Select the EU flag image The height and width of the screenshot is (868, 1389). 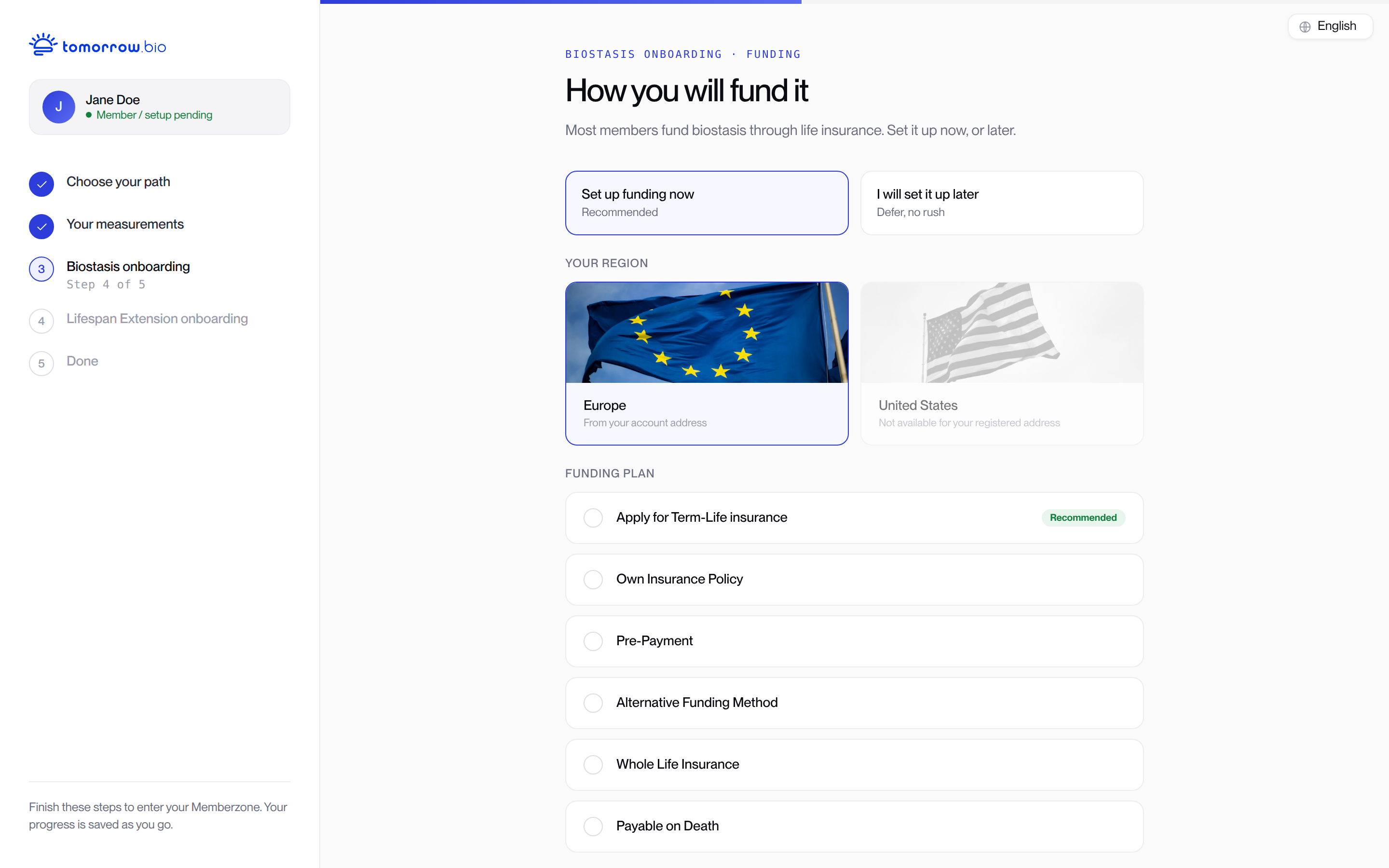707,332
